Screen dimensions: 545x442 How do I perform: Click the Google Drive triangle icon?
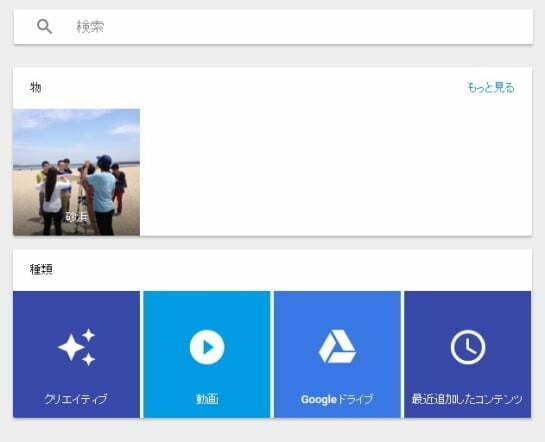[x=337, y=347]
